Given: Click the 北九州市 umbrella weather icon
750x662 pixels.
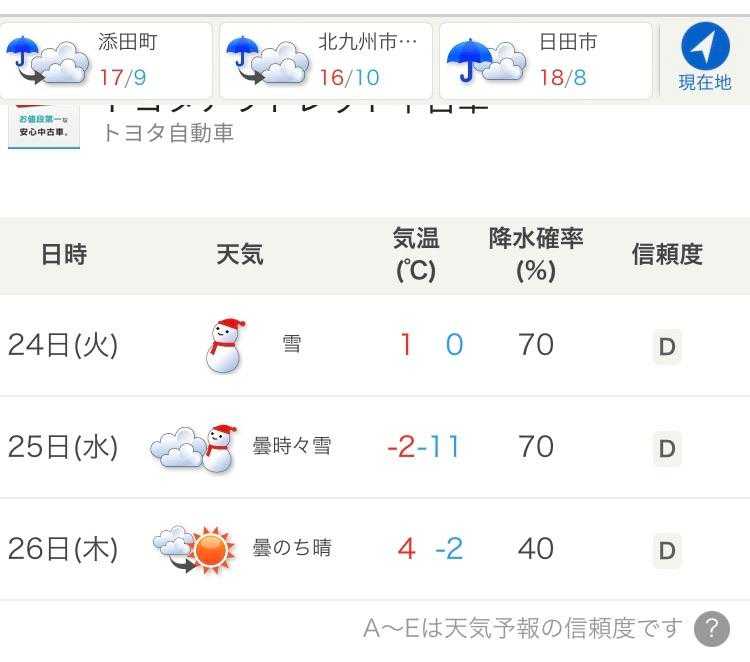Looking at the screenshot, I should 267,62.
